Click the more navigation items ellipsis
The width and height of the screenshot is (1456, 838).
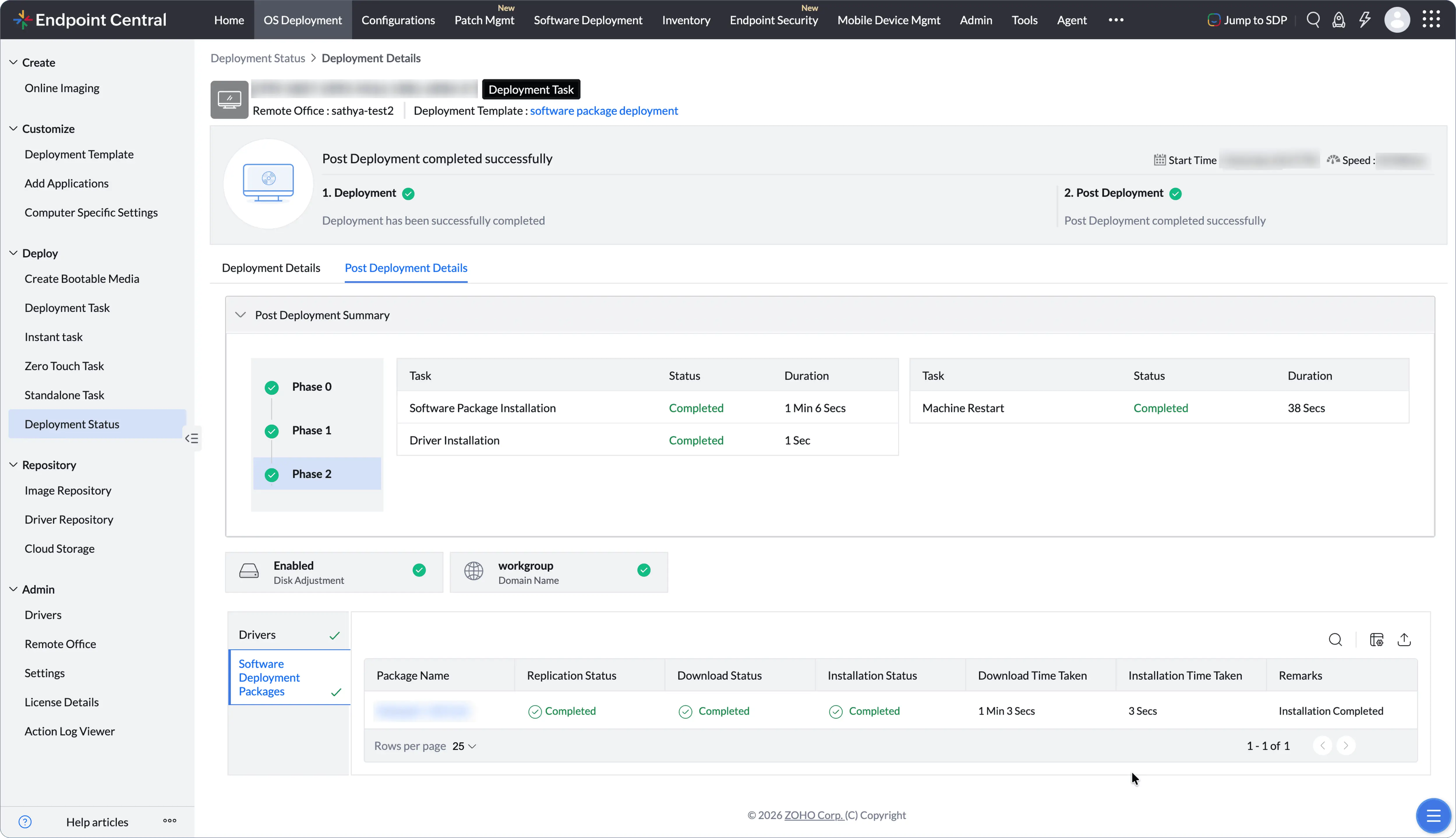click(1116, 20)
